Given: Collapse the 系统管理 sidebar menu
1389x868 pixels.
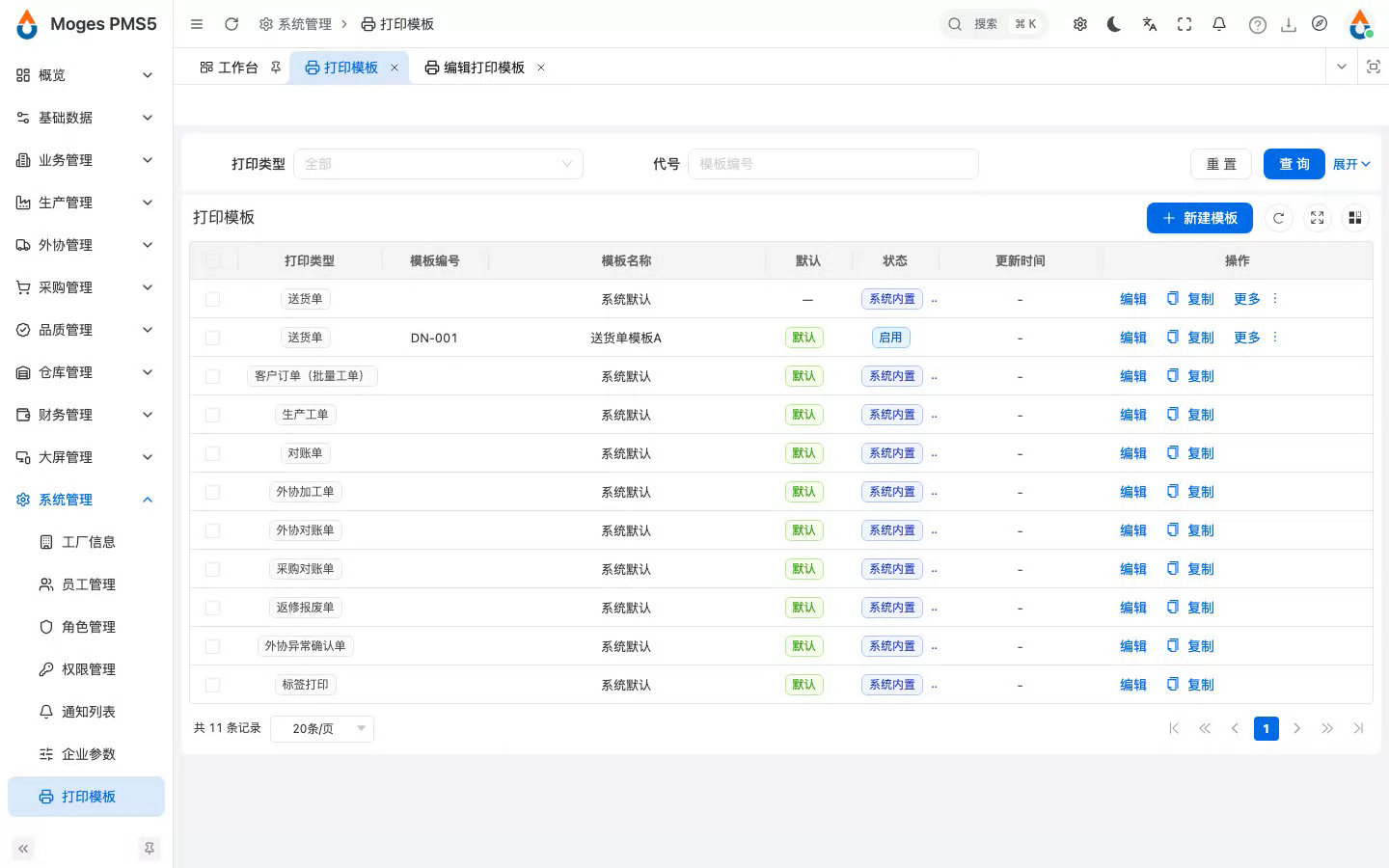Looking at the screenshot, I should pyautogui.click(x=86, y=500).
